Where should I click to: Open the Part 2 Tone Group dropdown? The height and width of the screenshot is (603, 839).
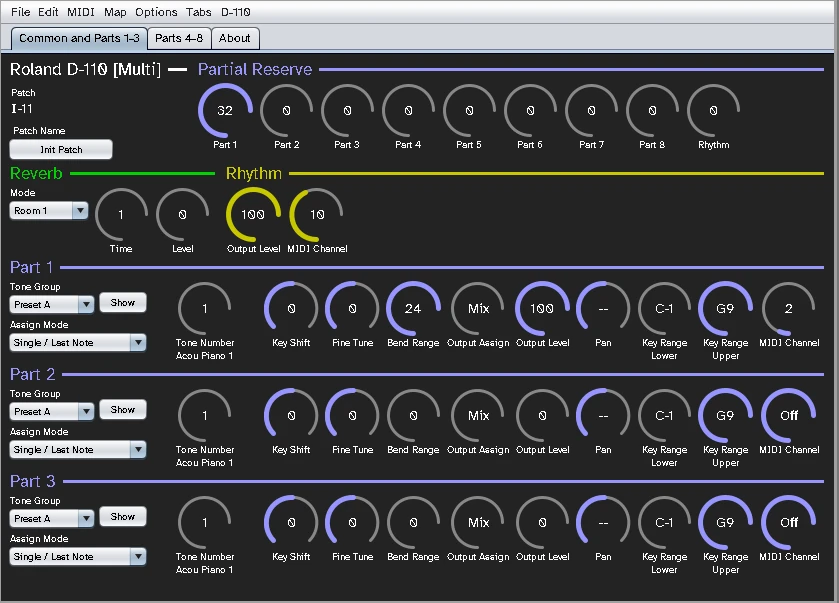[52, 411]
